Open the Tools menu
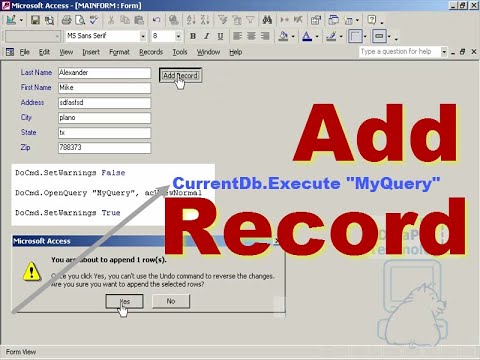This screenshot has height=360, width=480. click(180, 52)
